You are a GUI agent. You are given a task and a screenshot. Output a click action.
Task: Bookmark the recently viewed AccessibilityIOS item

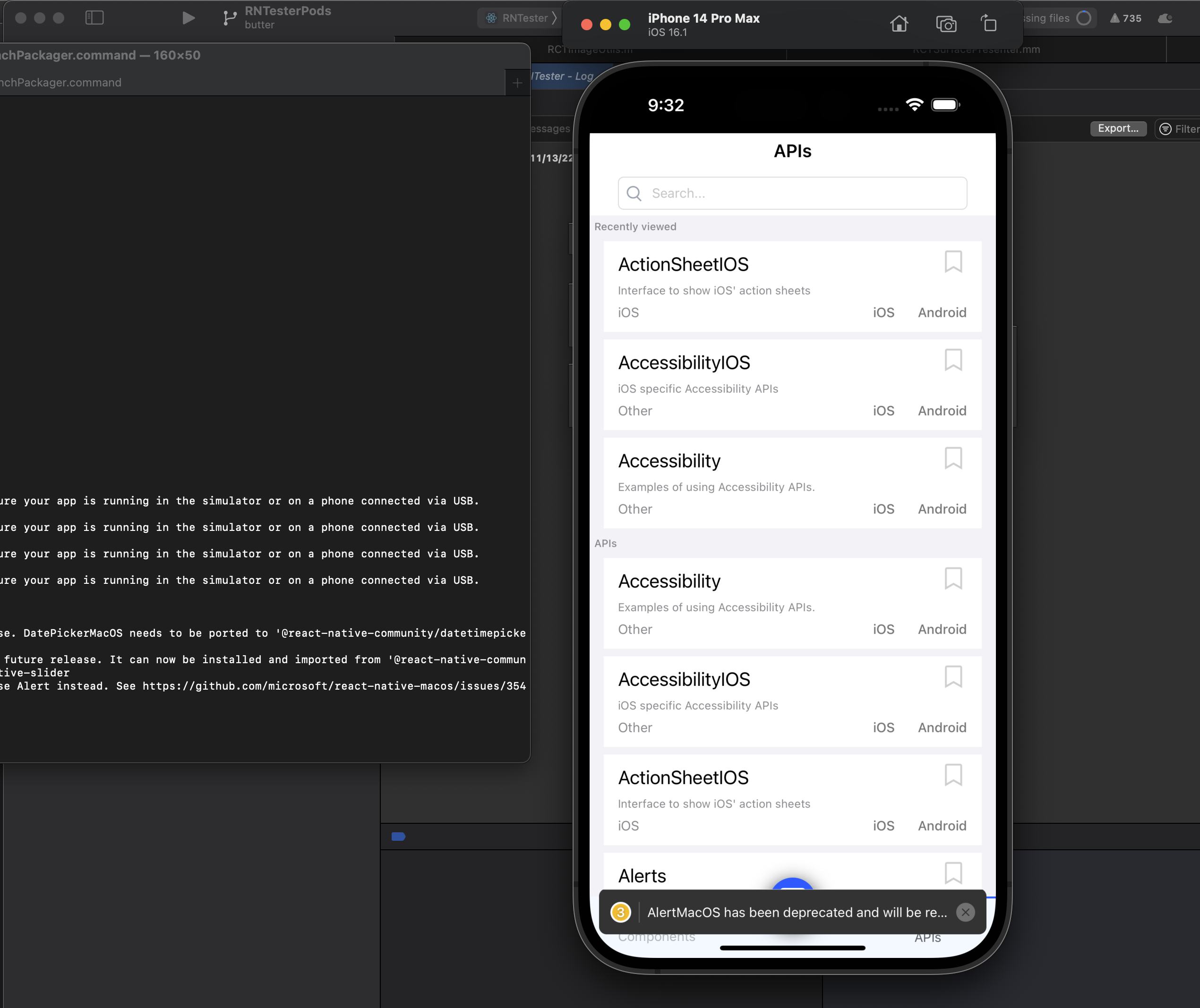(x=952, y=360)
